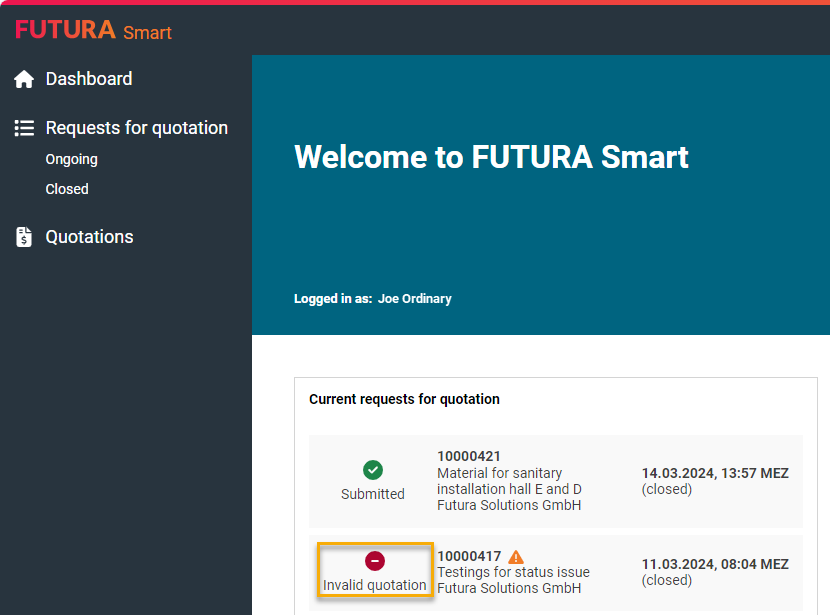
Task: Open the Dashboard menu item
Action: click(88, 79)
